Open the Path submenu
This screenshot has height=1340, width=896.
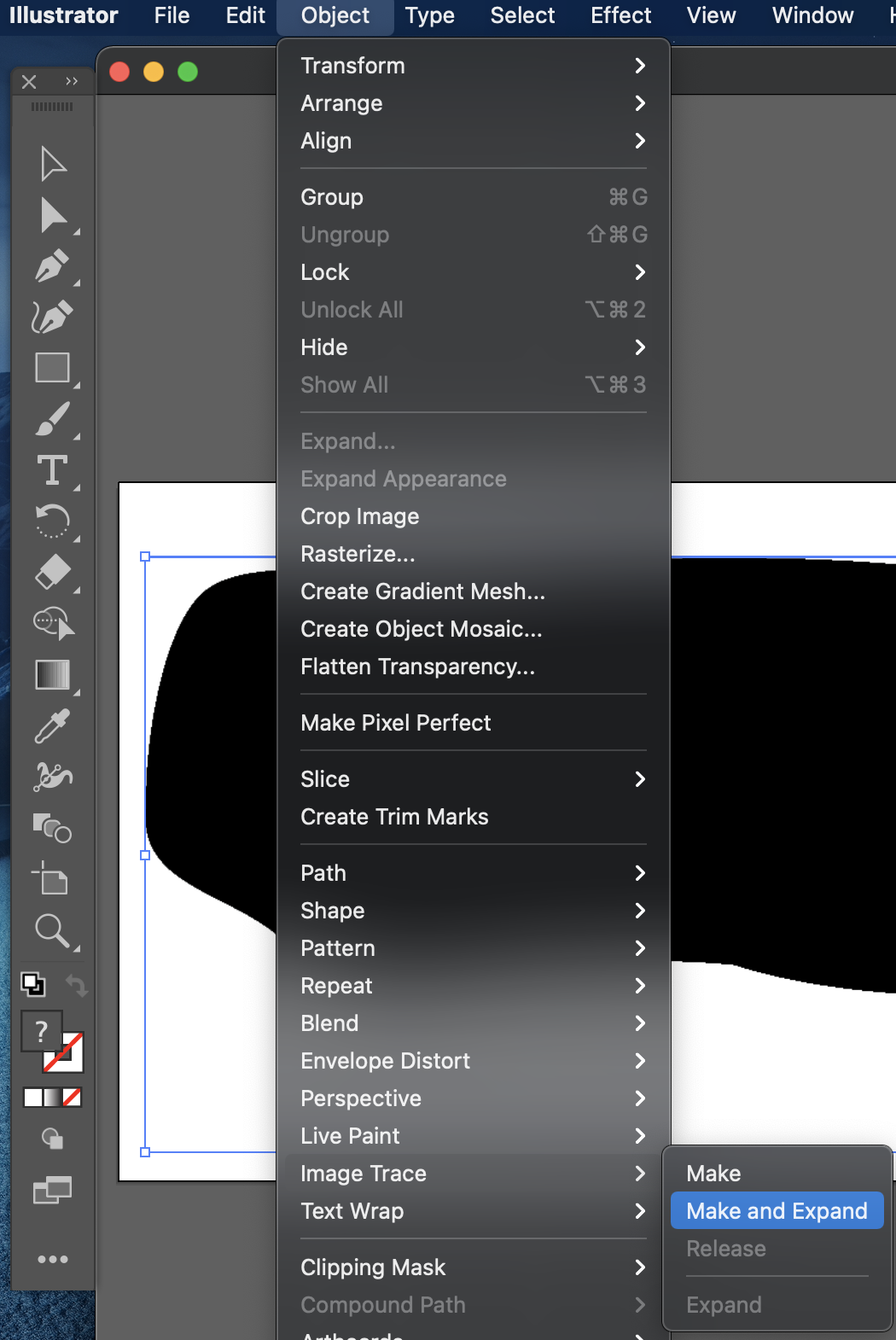(473, 873)
